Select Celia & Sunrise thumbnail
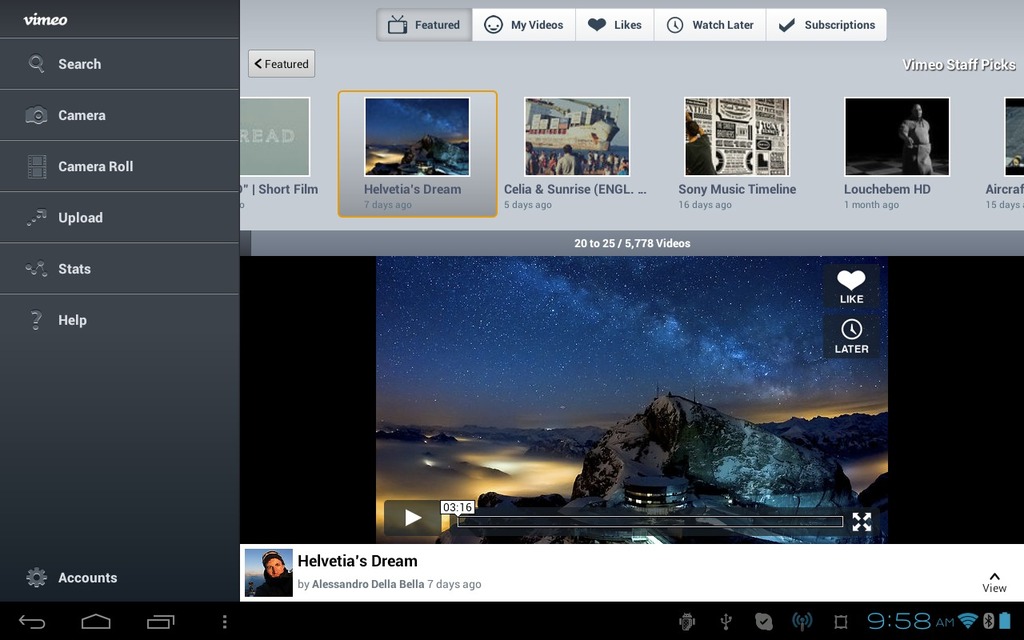The width and height of the screenshot is (1024, 640). point(577,136)
